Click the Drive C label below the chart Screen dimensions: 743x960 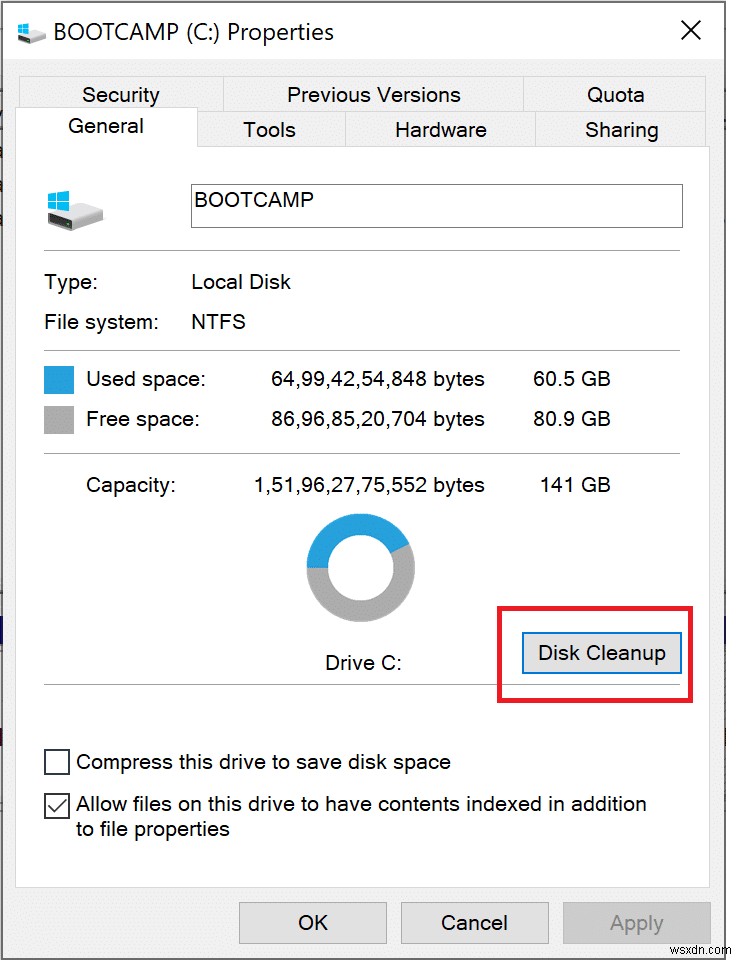[x=362, y=662]
